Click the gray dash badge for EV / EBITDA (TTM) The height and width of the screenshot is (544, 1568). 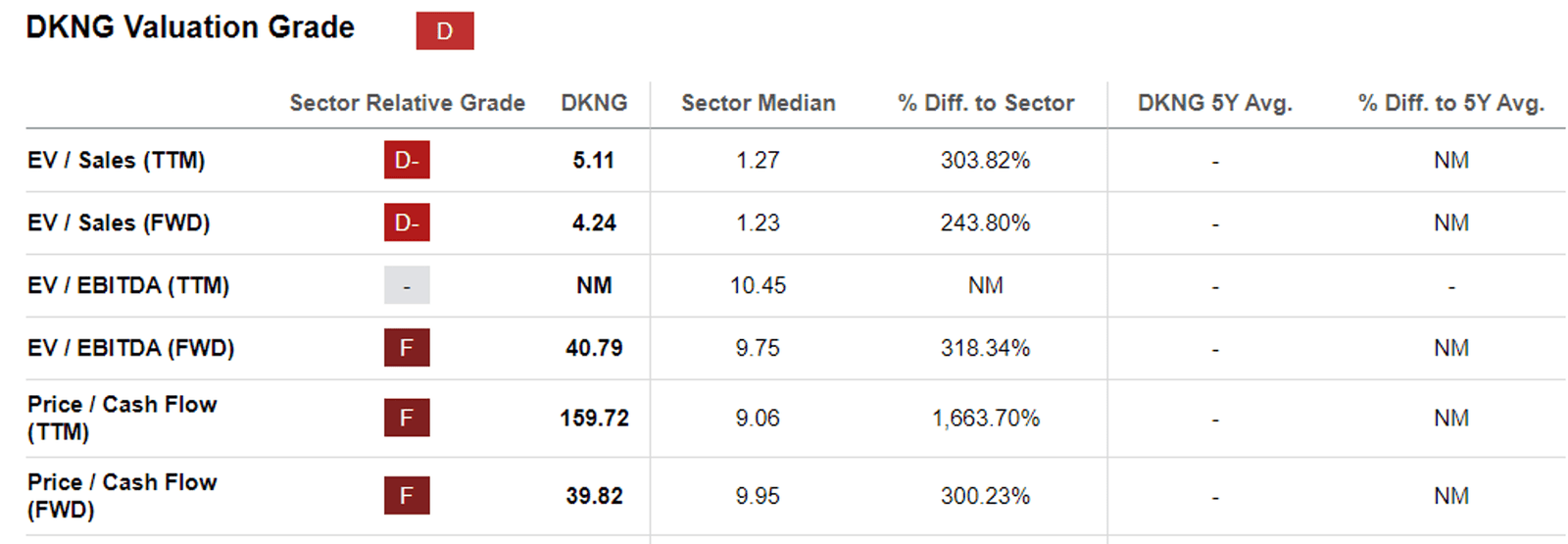click(x=407, y=285)
